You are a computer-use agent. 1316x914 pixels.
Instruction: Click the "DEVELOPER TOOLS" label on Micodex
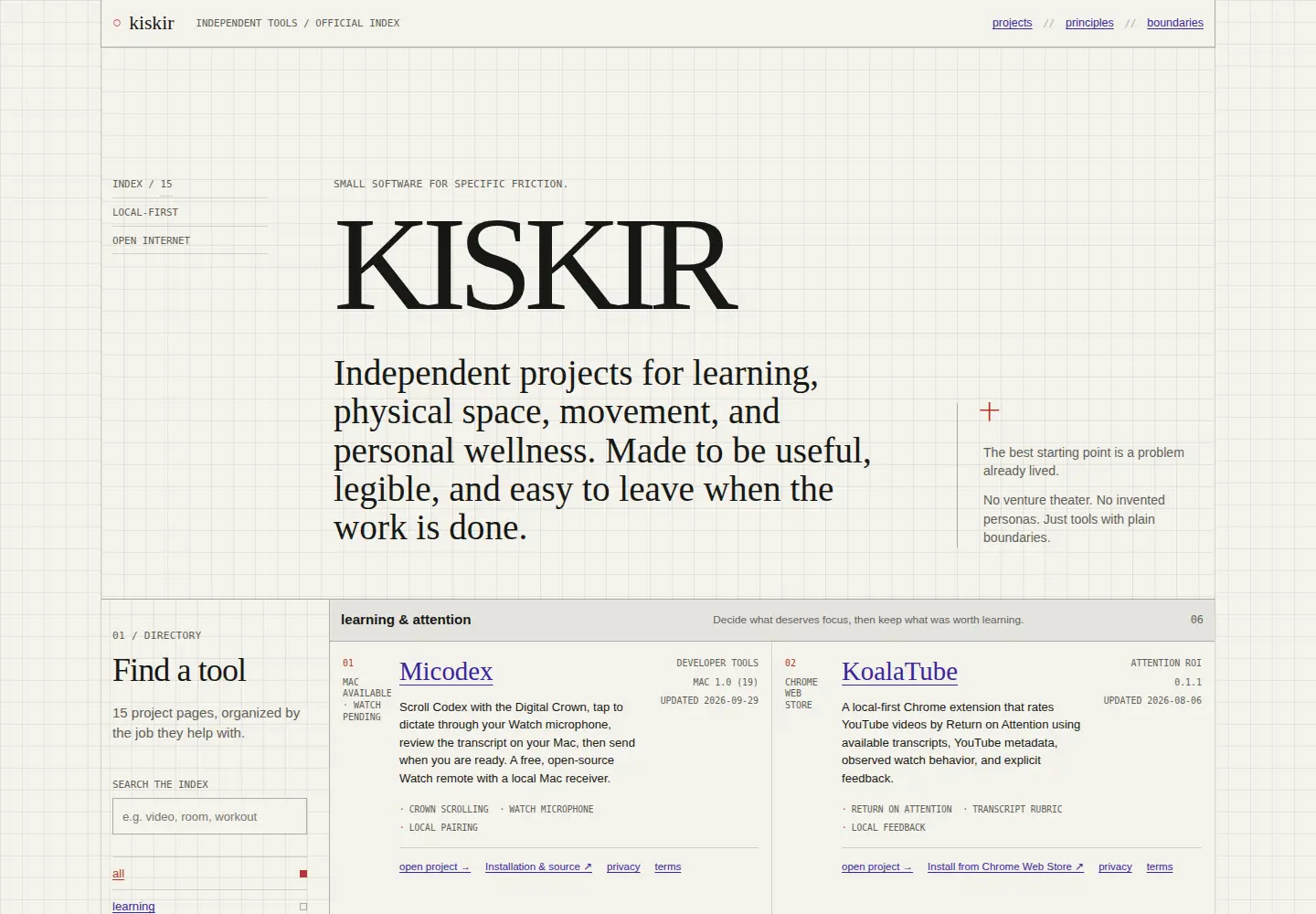click(x=717, y=663)
